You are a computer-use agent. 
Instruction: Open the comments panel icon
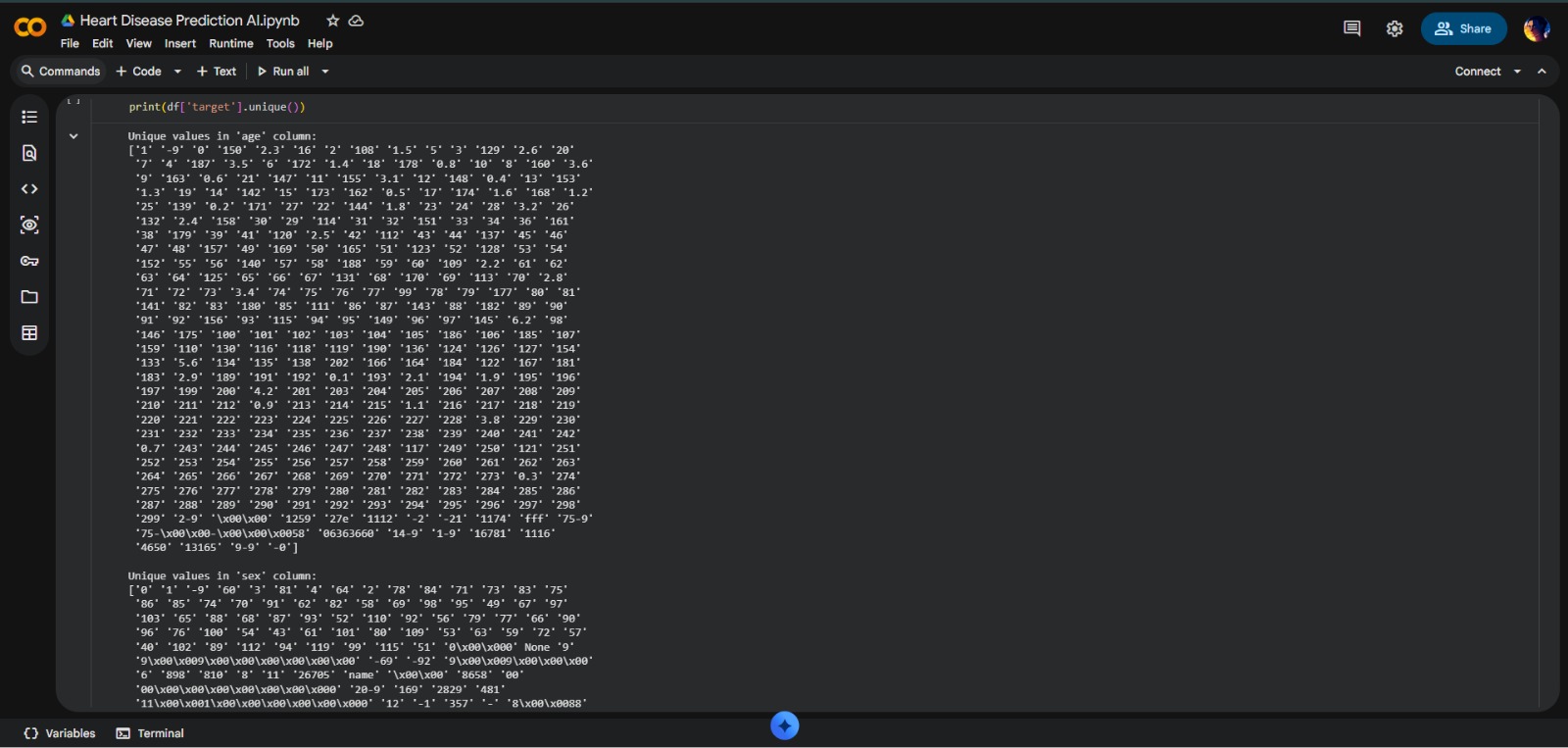(1351, 28)
